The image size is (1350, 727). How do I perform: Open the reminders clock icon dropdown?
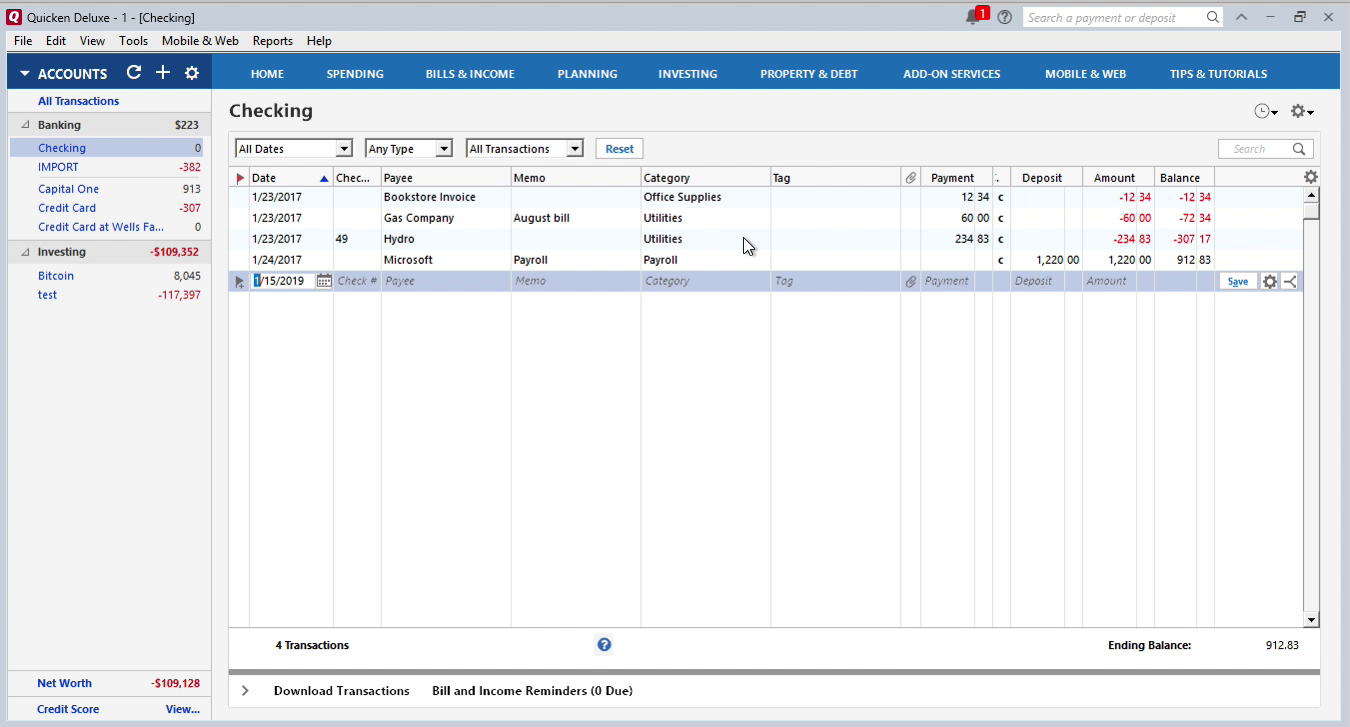(1266, 111)
